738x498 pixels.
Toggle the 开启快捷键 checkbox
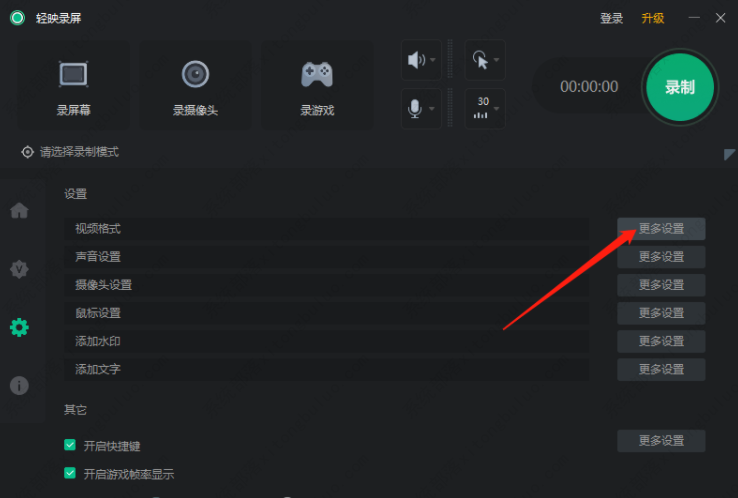[70, 445]
